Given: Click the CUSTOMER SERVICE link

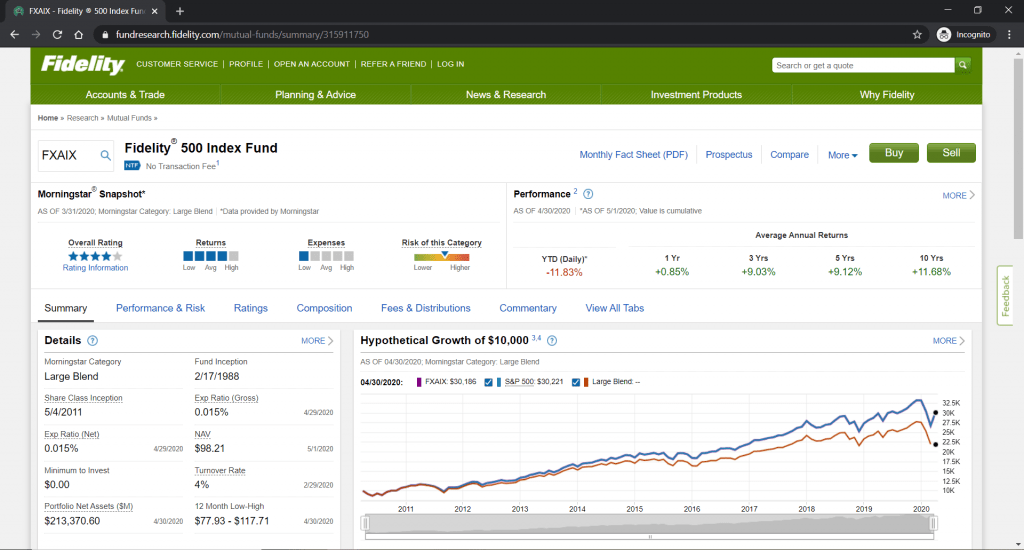Looking at the screenshot, I should coord(177,64).
